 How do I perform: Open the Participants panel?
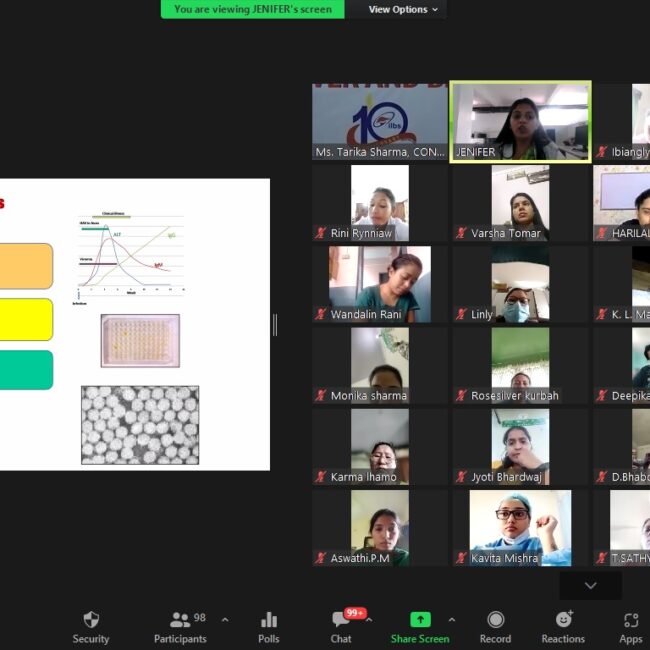coord(180,620)
